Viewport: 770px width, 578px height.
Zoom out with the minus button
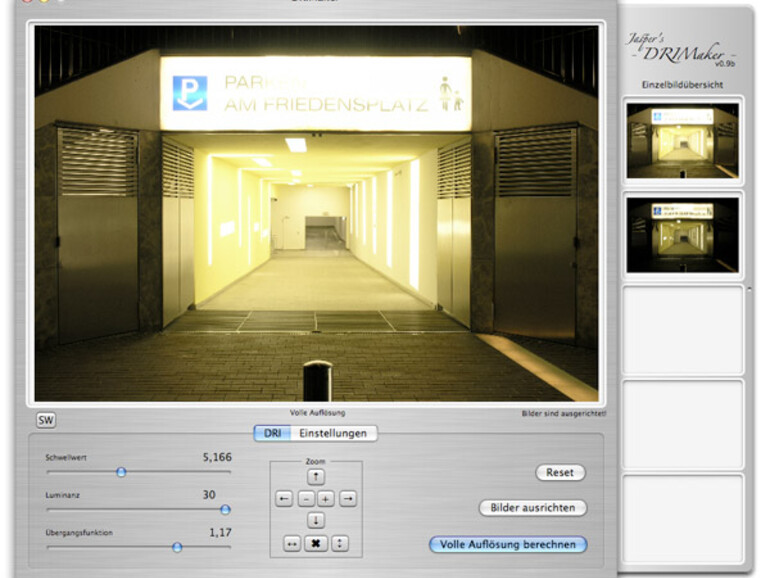(306, 498)
